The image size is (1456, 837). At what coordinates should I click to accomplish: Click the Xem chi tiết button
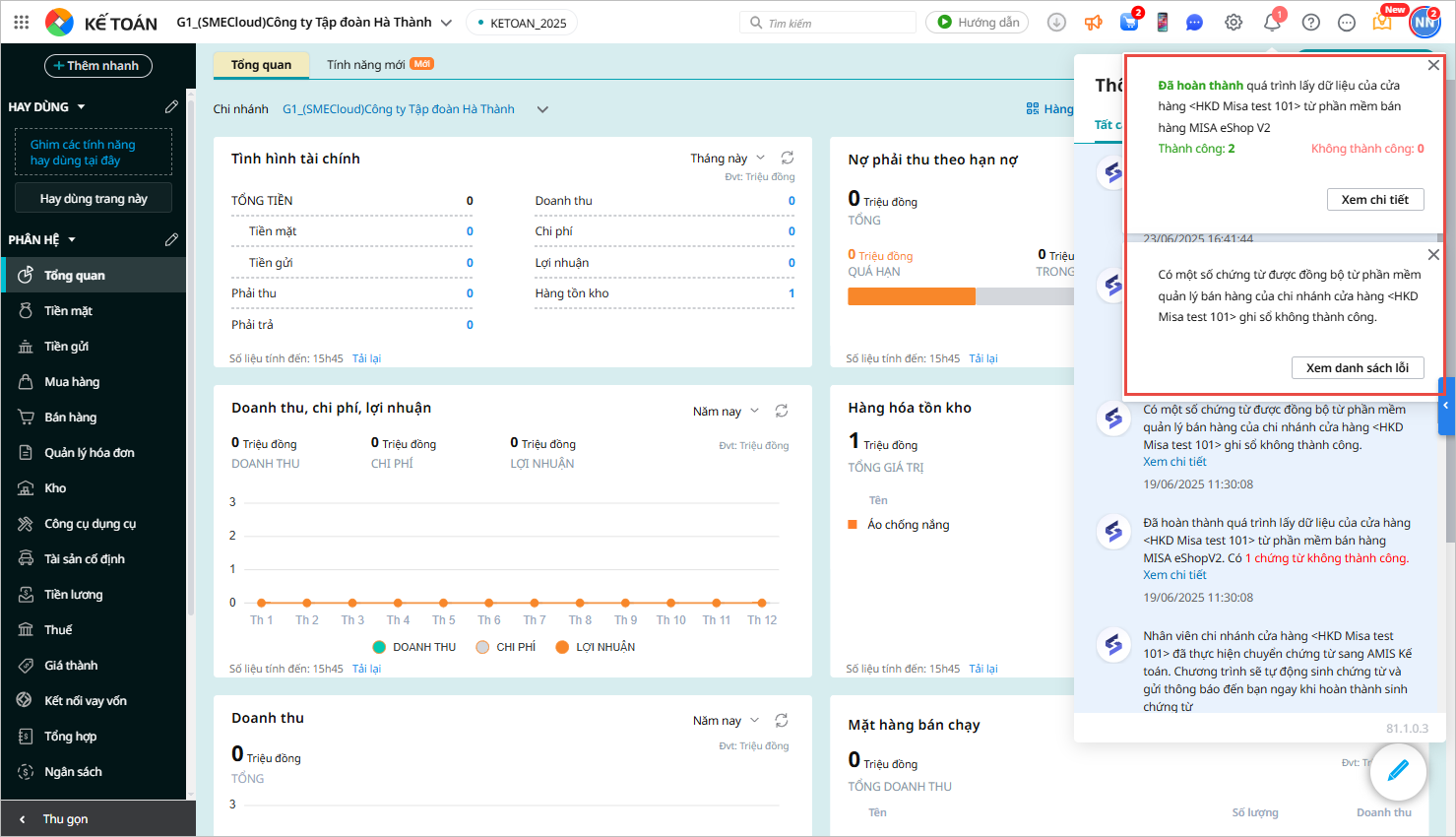1374,200
